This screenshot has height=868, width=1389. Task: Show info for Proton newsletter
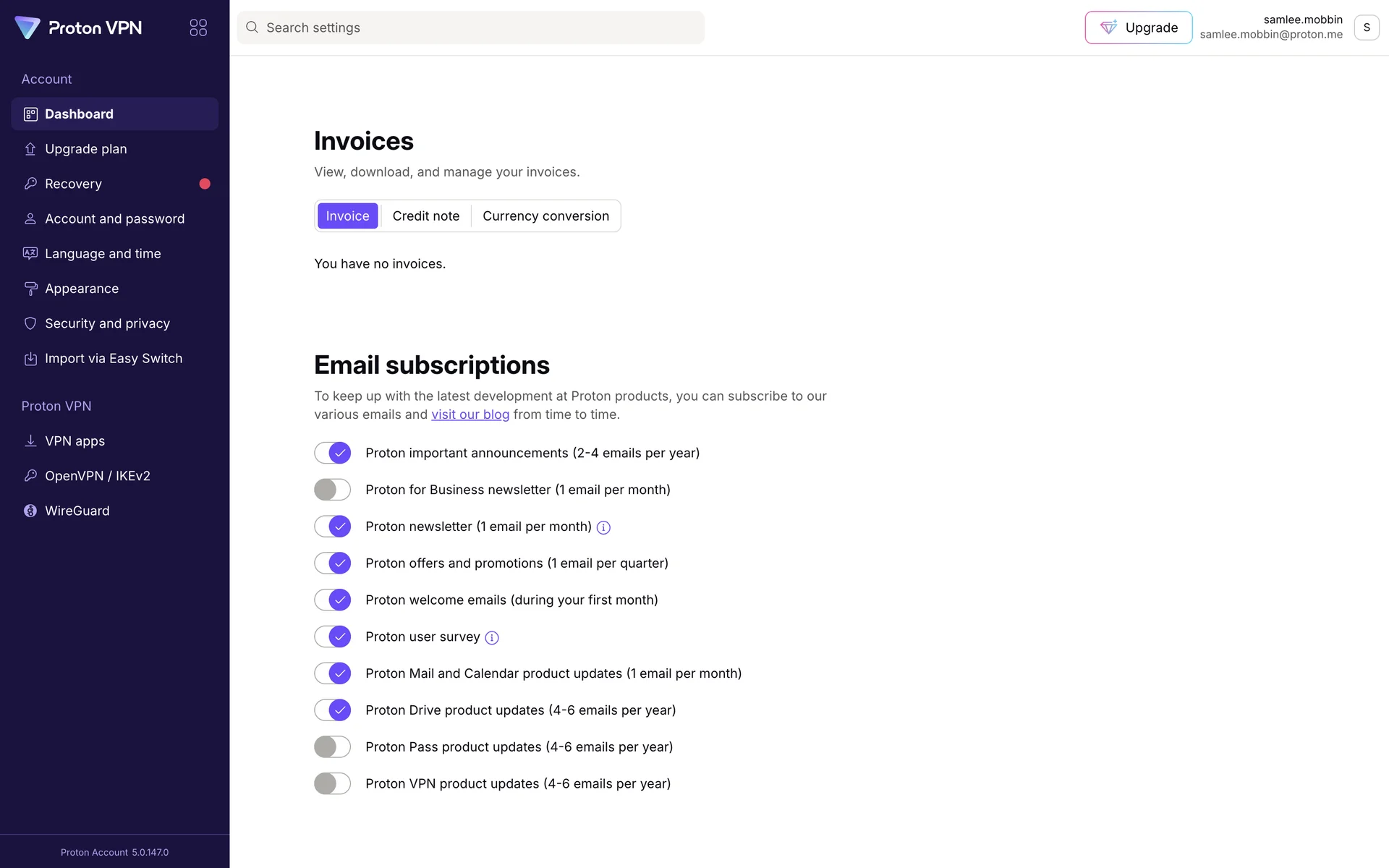point(603,527)
